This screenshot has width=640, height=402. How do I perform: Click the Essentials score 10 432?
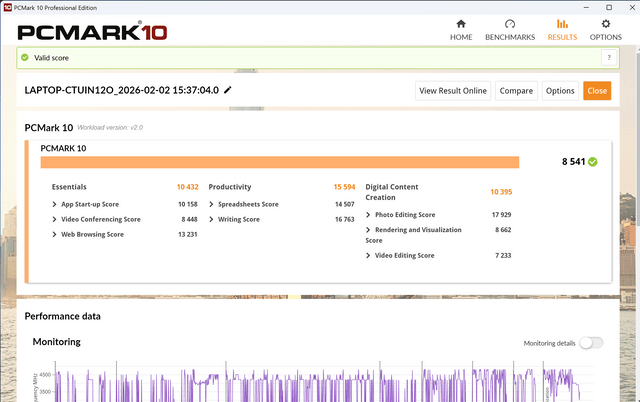click(x=187, y=187)
